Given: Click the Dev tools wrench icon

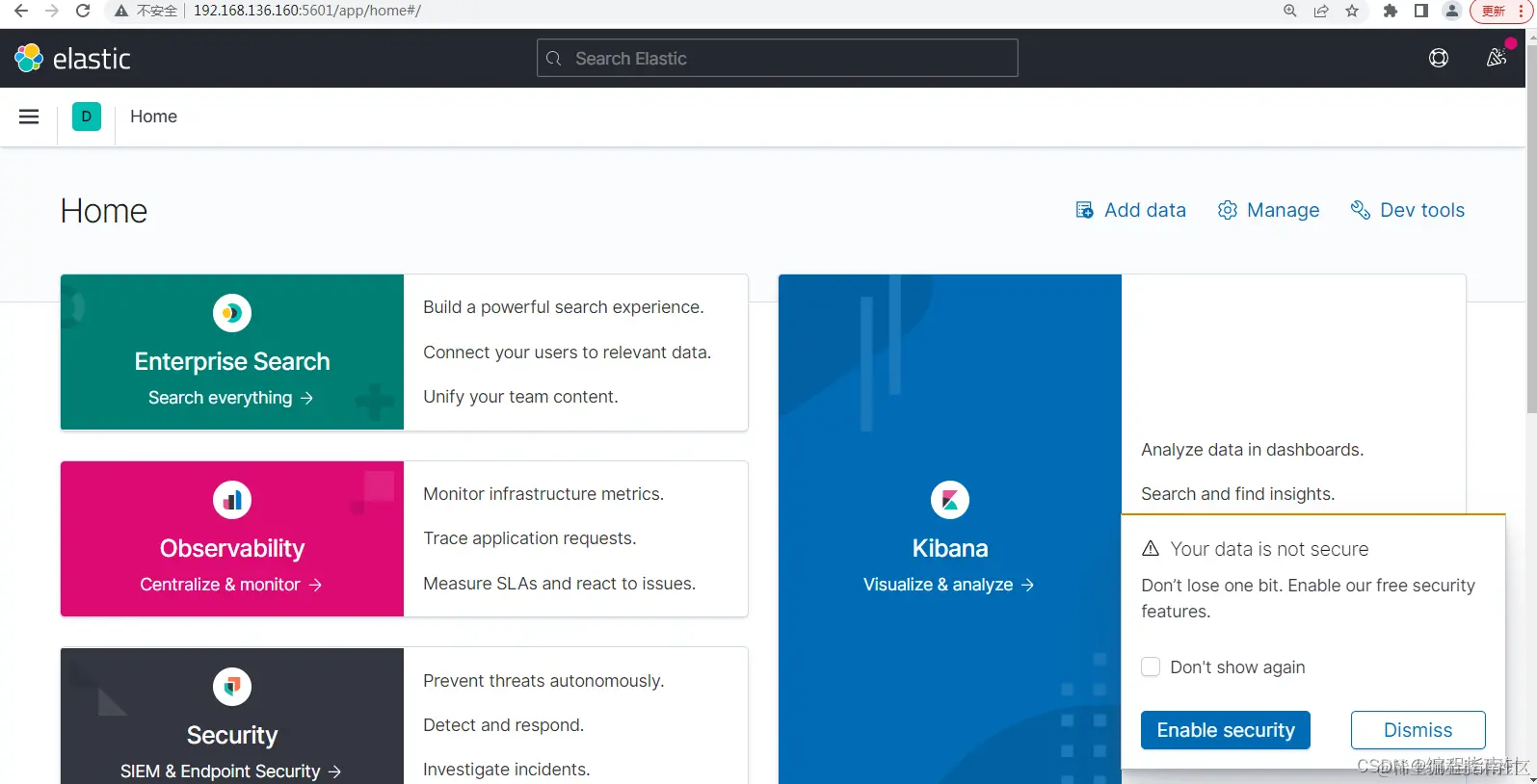Looking at the screenshot, I should (x=1361, y=210).
